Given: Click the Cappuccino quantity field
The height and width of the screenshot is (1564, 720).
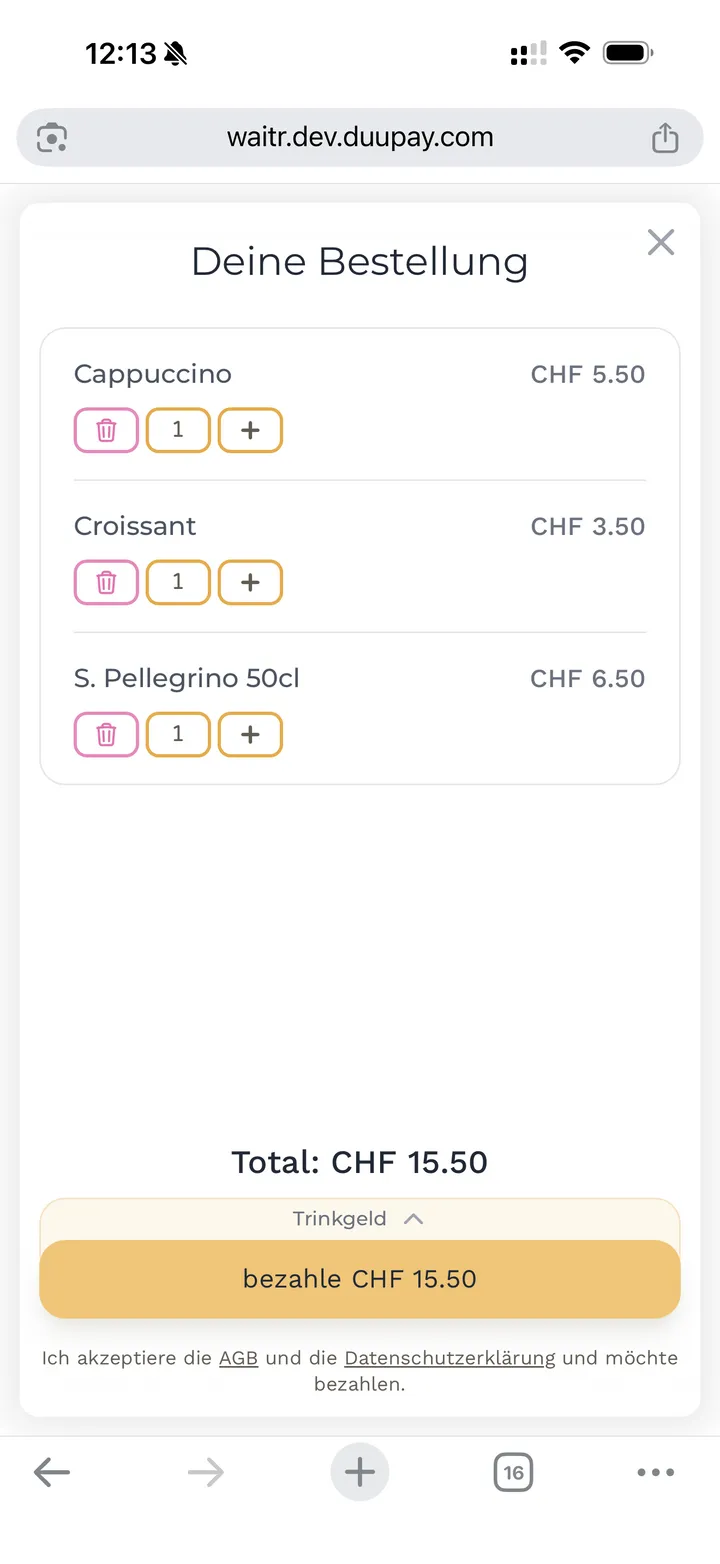Looking at the screenshot, I should (178, 431).
